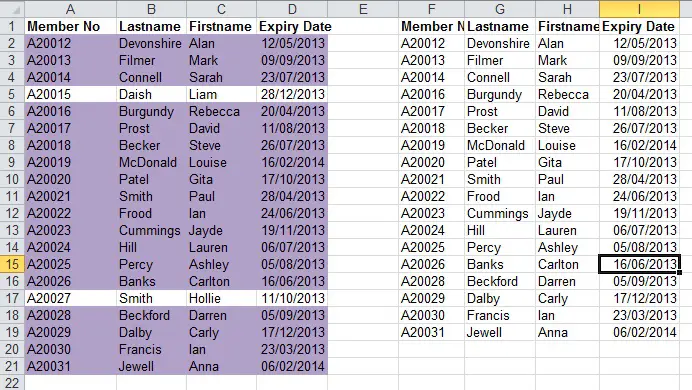Select the Expiry Date header in column I
692x390 pixels.
(639, 26)
